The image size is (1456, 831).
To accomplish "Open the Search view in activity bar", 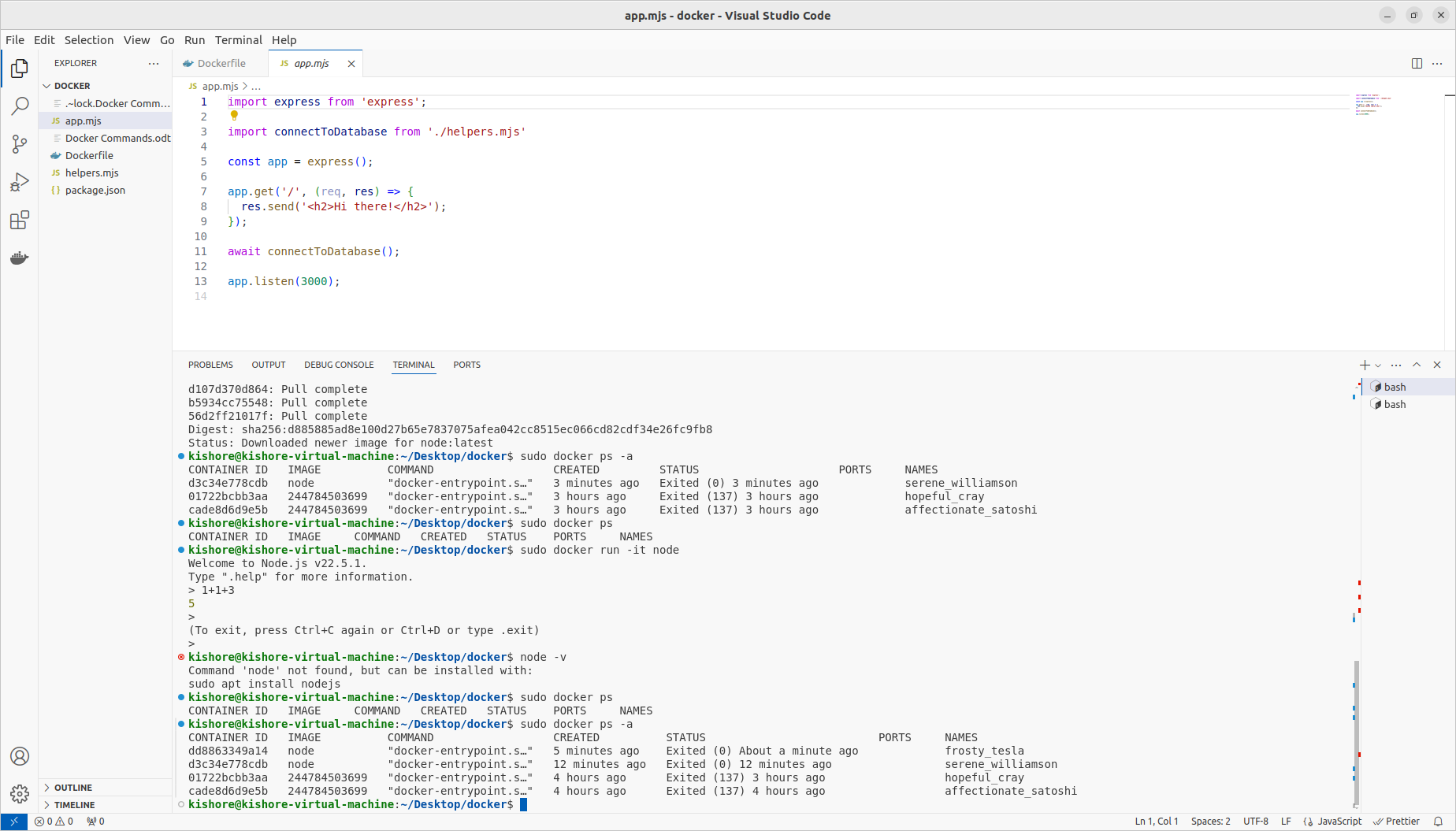I will (x=20, y=106).
